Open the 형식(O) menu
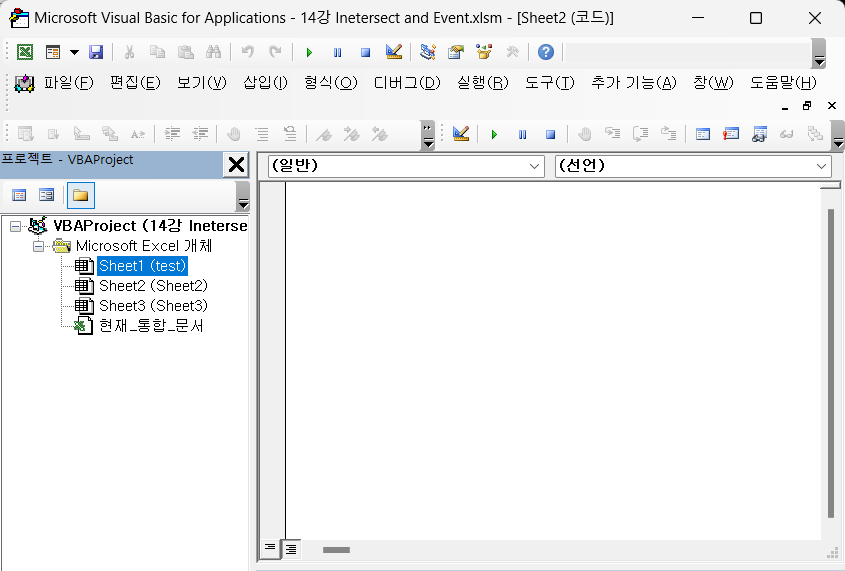 pos(331,83)
